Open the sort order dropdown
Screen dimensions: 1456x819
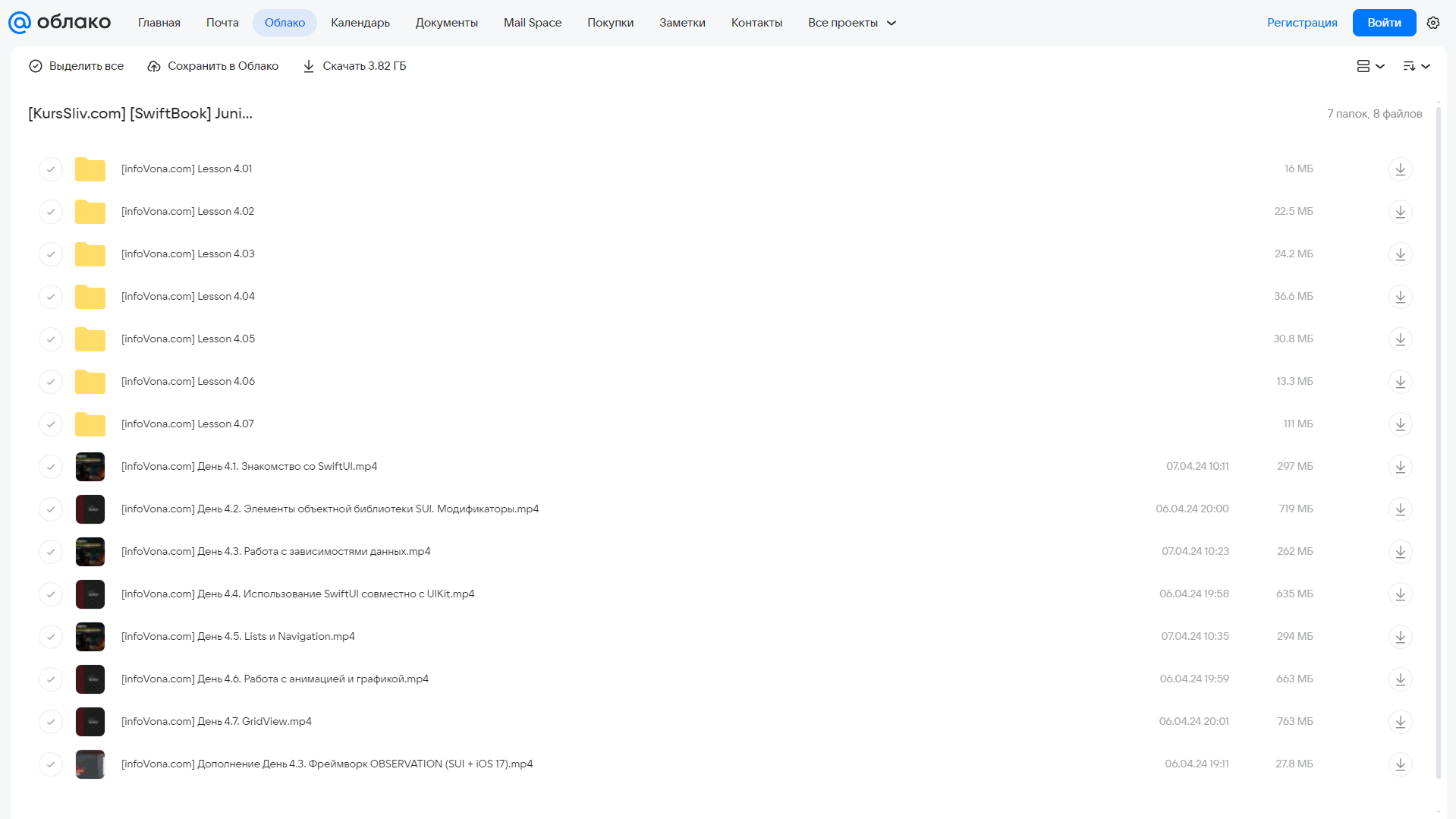pos(1416,66)
